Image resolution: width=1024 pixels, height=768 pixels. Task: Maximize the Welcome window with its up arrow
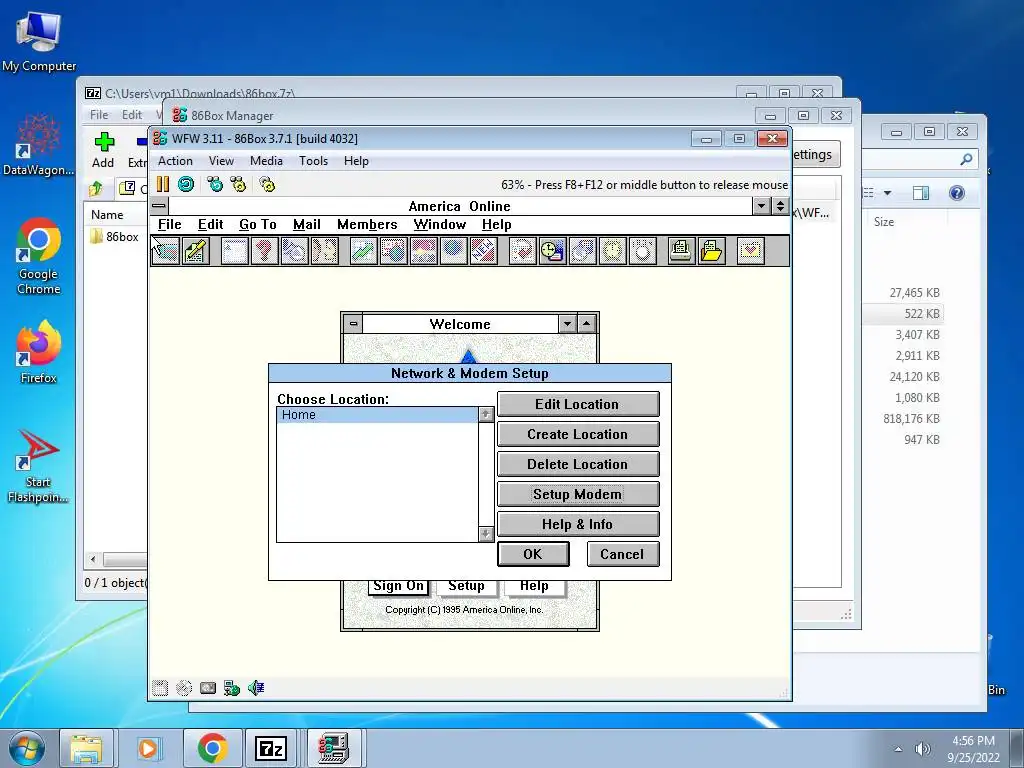tap(586, 323)
